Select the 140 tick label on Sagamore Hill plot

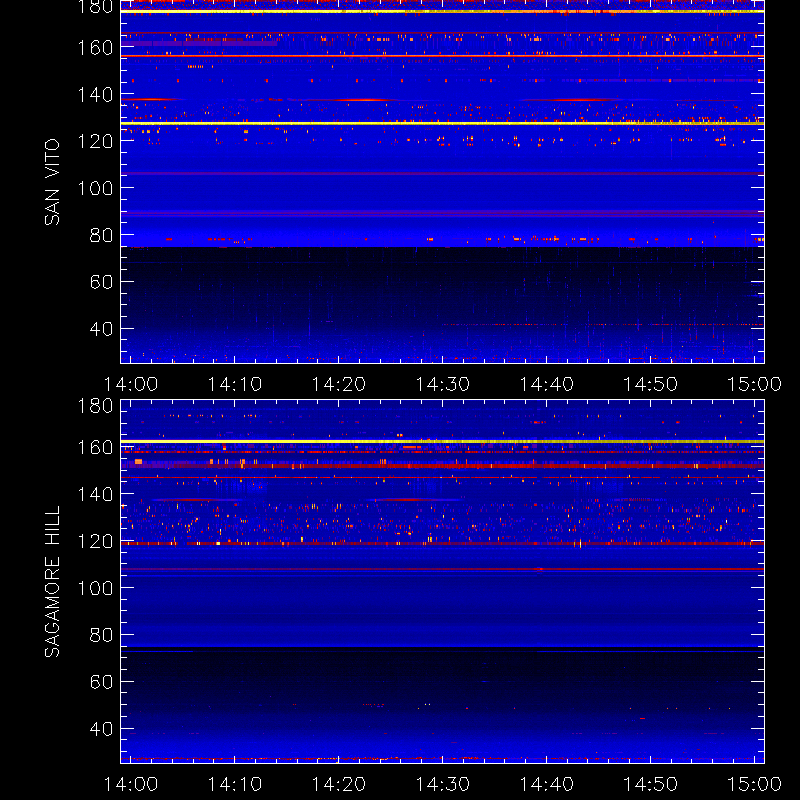coord(95,494)
